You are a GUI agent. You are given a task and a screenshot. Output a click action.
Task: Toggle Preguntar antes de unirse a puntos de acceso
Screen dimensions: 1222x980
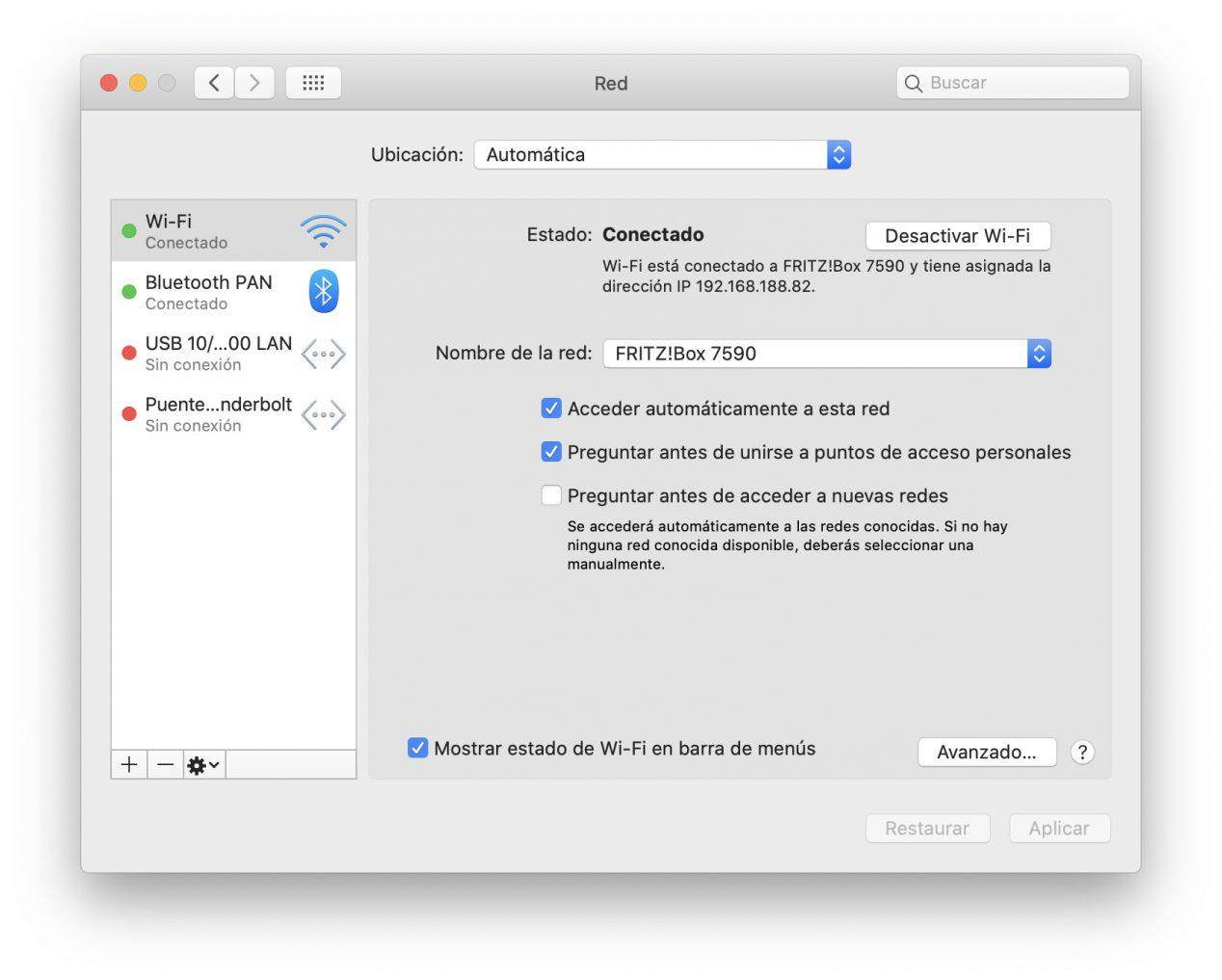coord(551,452)
